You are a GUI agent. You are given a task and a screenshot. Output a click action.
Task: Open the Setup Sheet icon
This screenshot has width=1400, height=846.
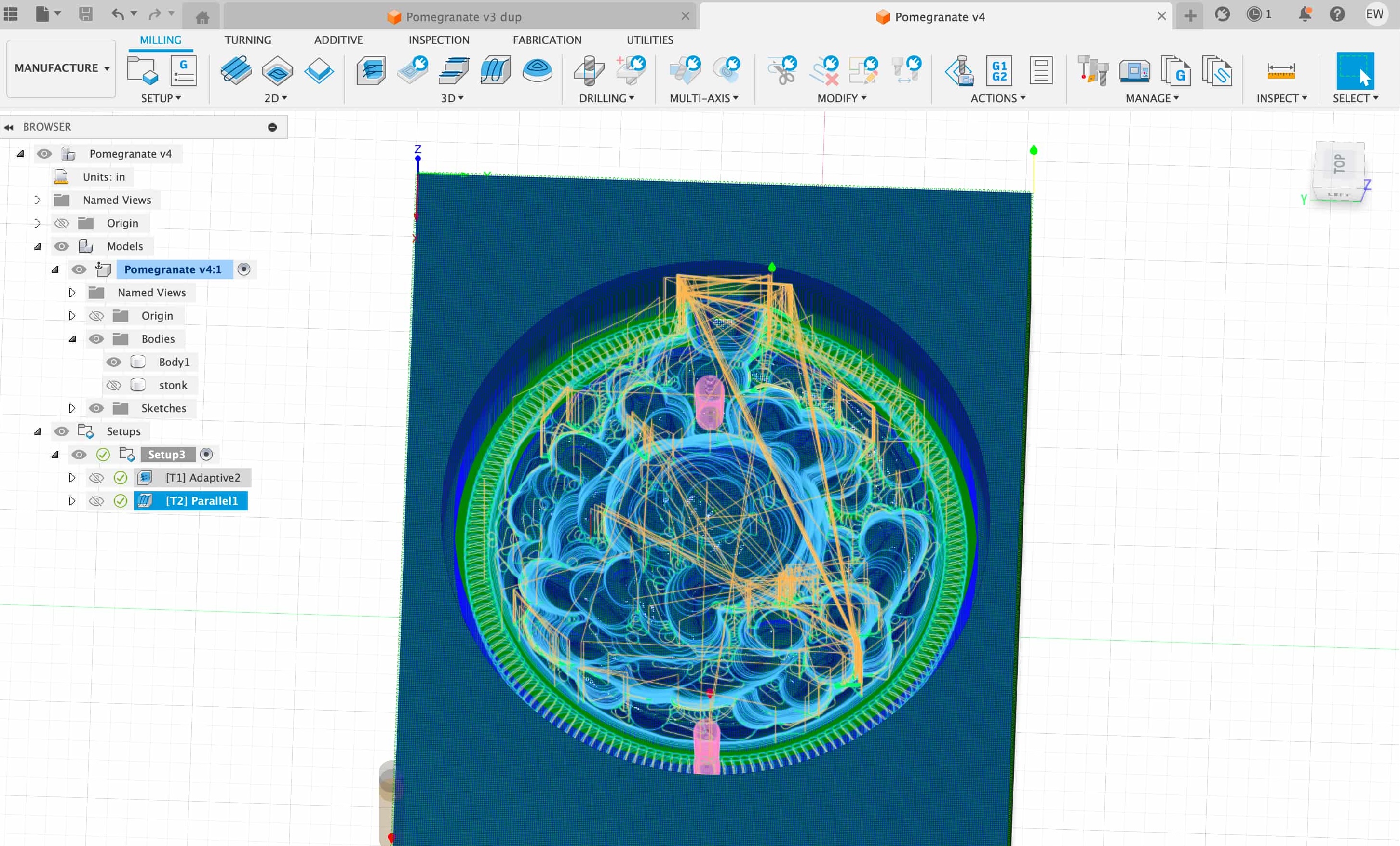tap(1041, 71)
